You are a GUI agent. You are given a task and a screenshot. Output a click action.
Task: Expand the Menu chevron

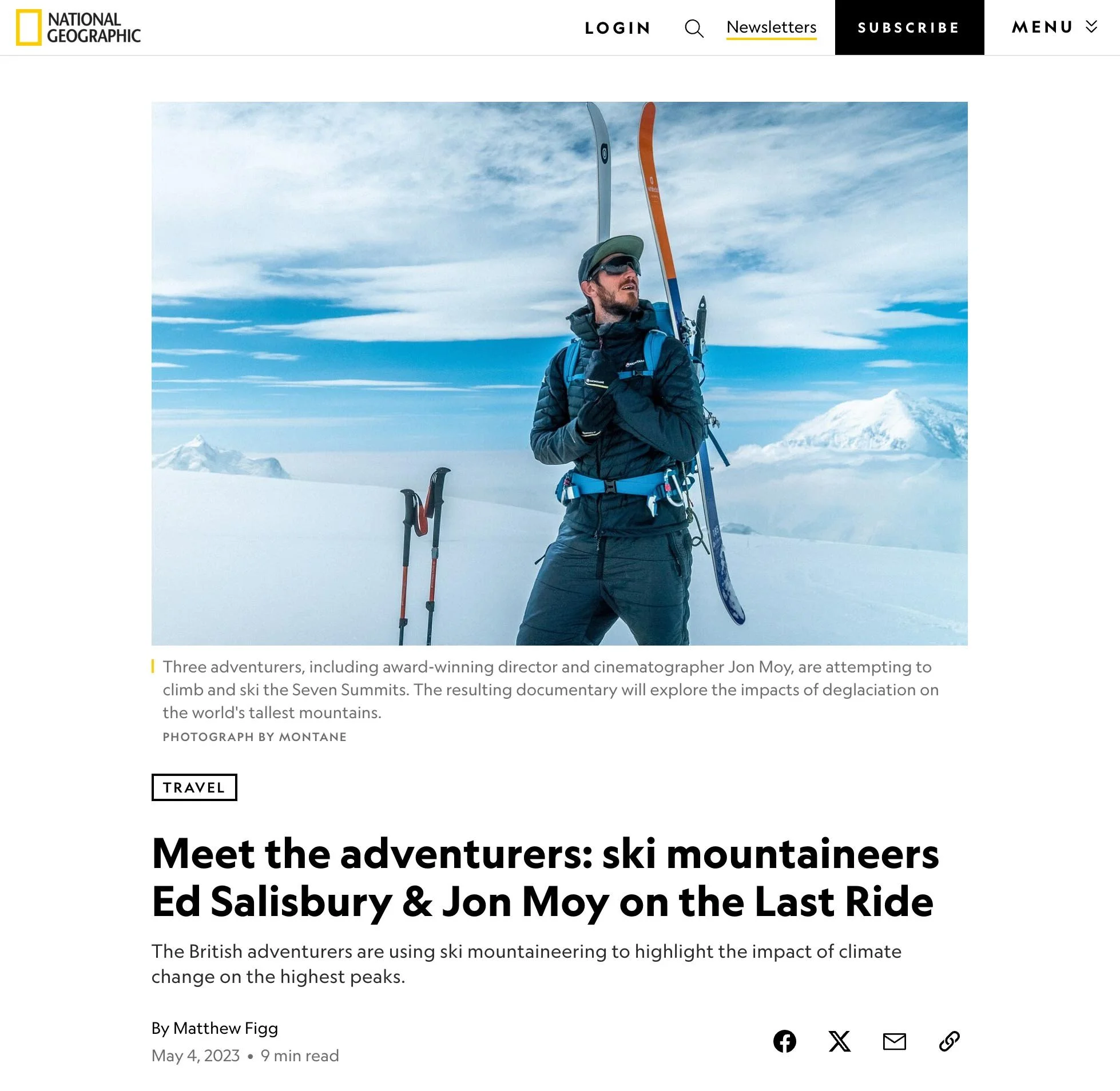[1091, 27]
